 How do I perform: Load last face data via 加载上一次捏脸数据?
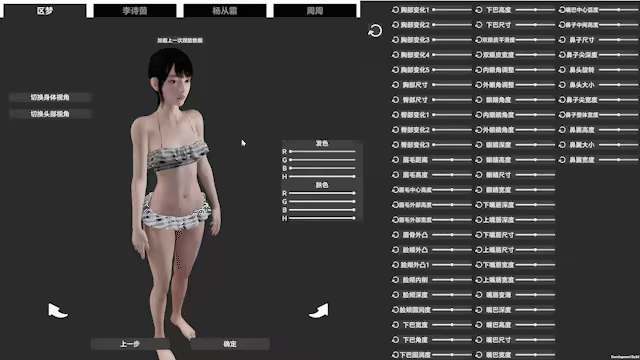pyautogui.click(x=180, y=40)
